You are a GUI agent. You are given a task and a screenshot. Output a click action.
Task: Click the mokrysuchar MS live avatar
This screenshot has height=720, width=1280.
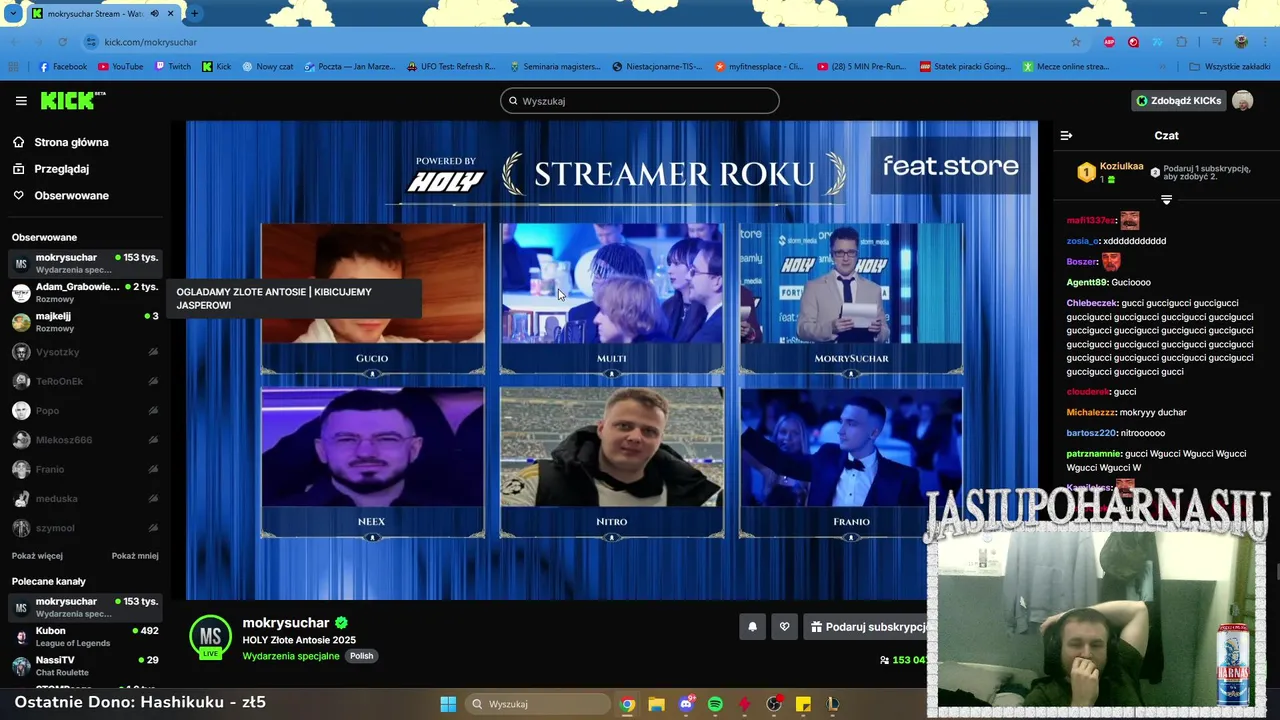210,637
